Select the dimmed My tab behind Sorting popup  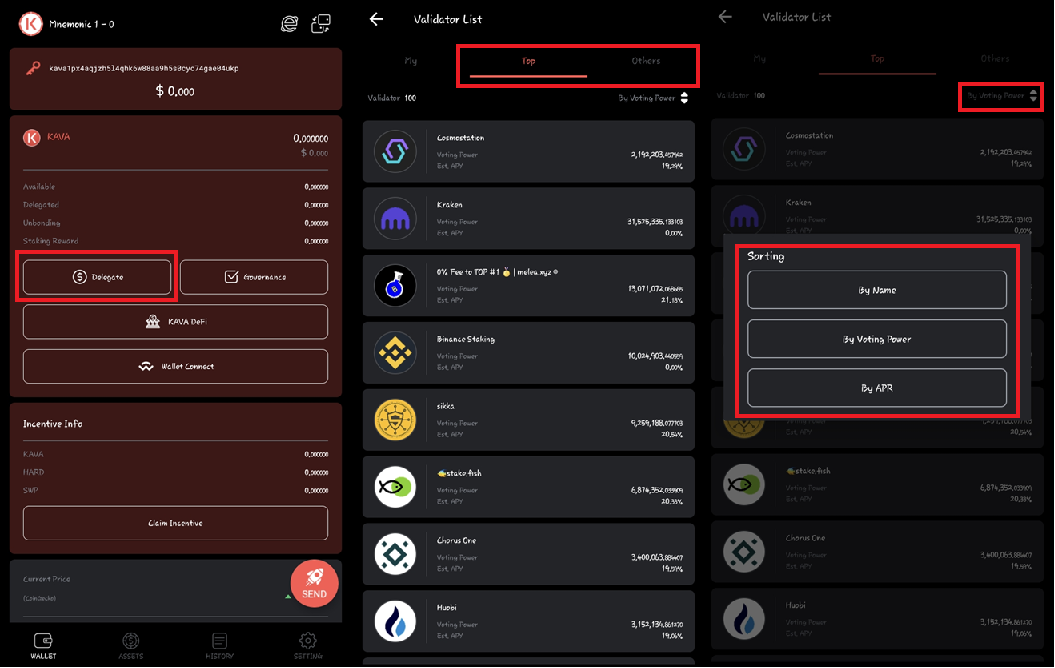tap(760, 59)
